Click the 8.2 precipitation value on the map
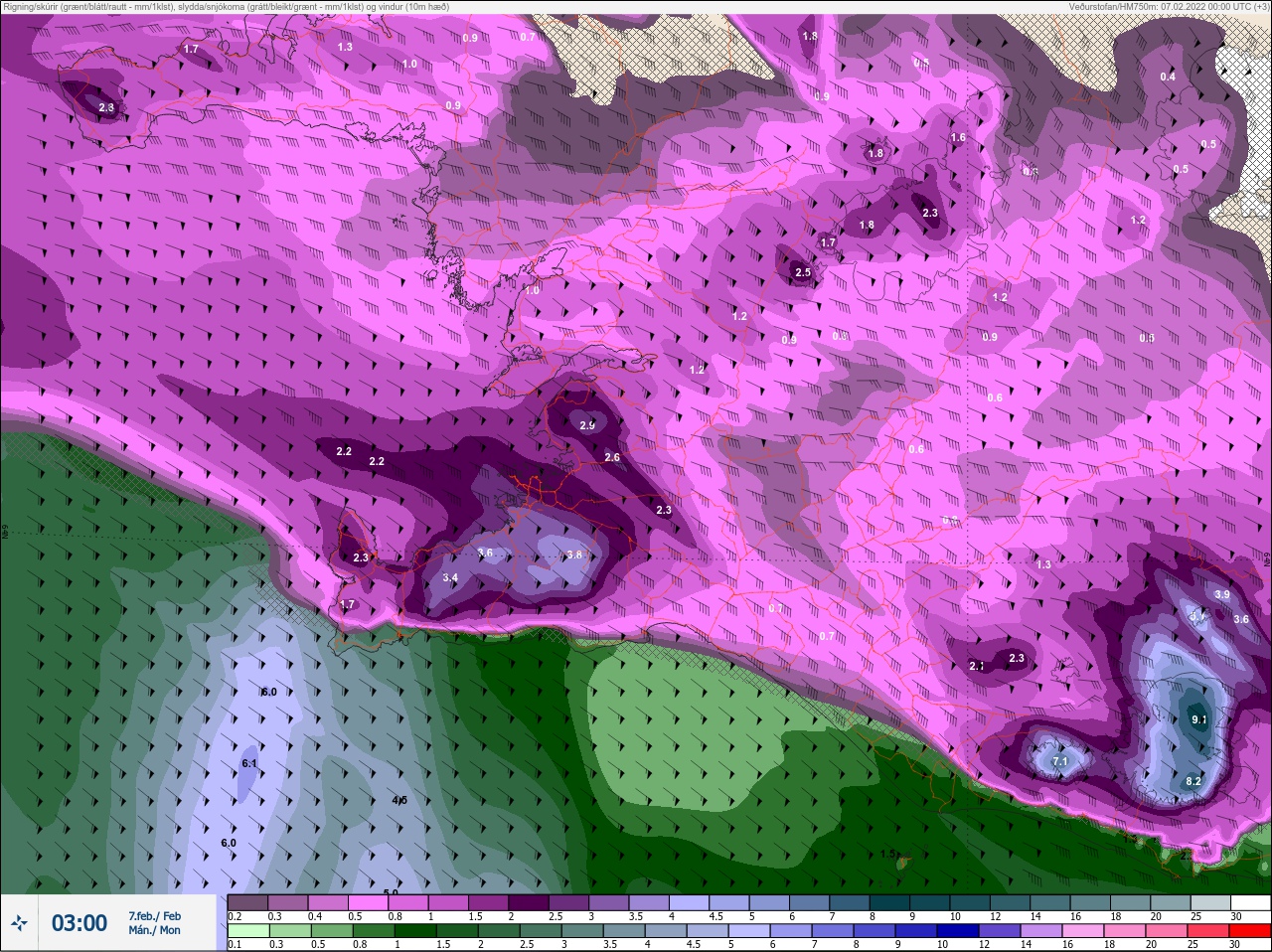The image size is (1272, 952). click(x=1193, y=781)
